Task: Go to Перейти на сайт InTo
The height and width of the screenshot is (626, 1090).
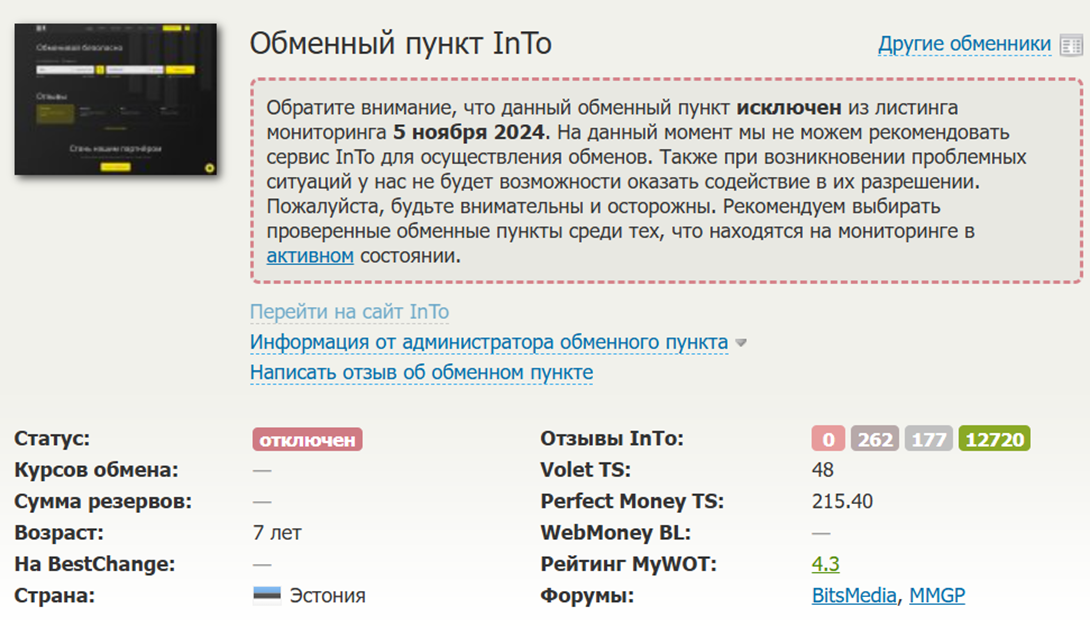Action: [x=349, y=312]
